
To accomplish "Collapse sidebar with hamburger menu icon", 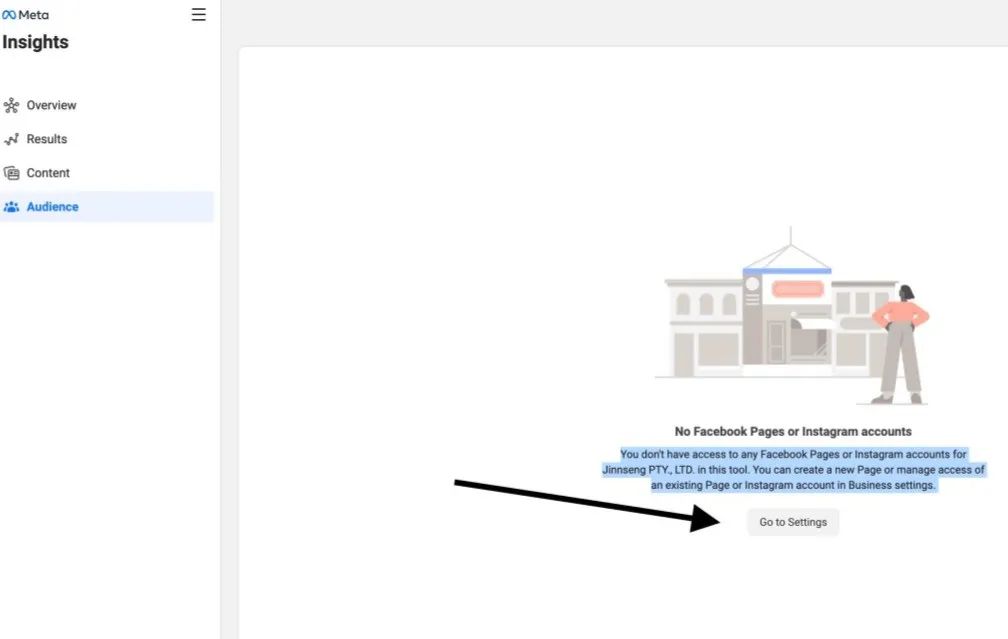I will pyautogui.click(x=199, y=15).
